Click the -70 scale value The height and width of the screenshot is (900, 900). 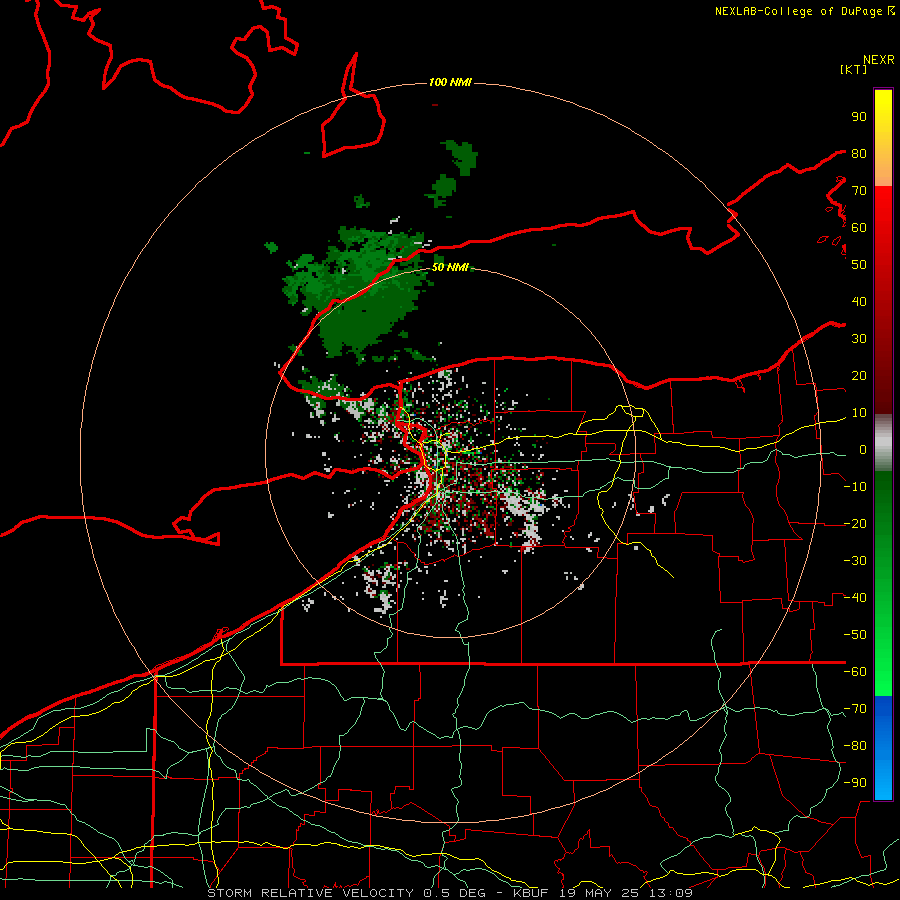855,709
